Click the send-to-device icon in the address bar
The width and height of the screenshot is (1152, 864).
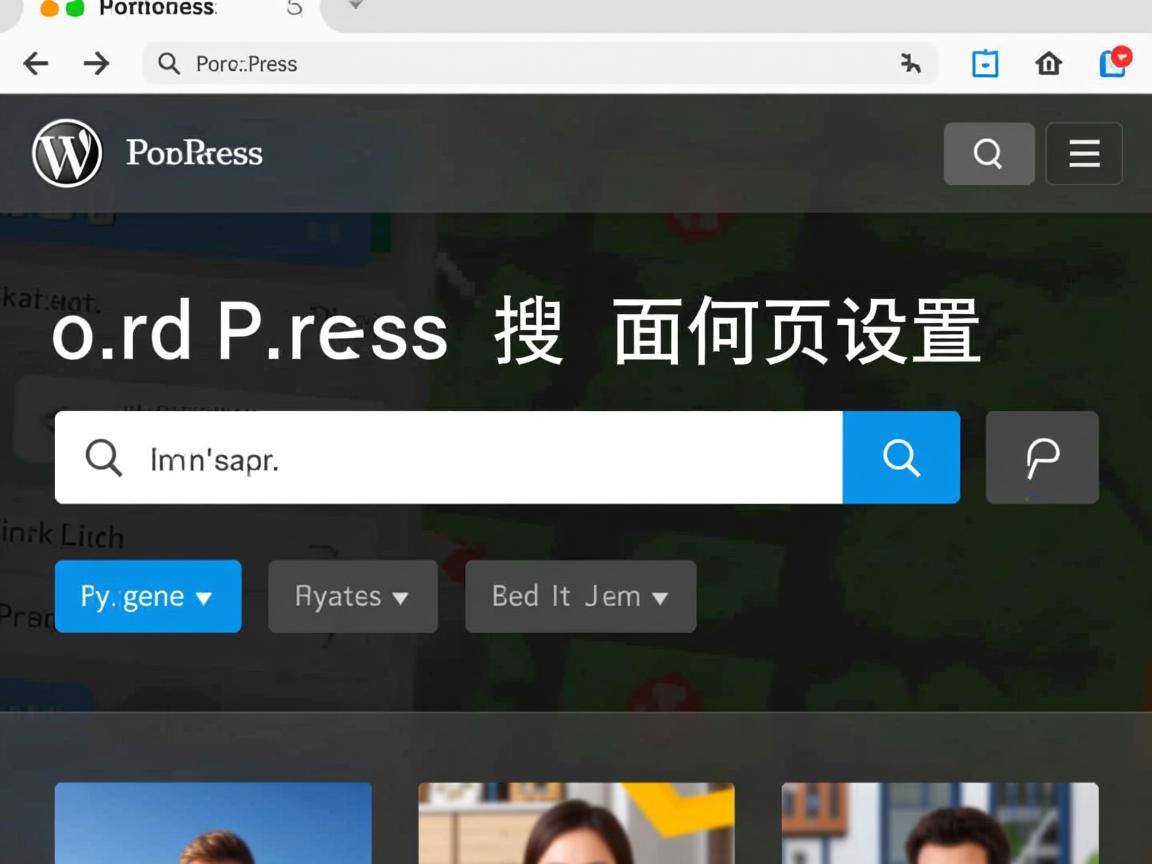(910, 63)
